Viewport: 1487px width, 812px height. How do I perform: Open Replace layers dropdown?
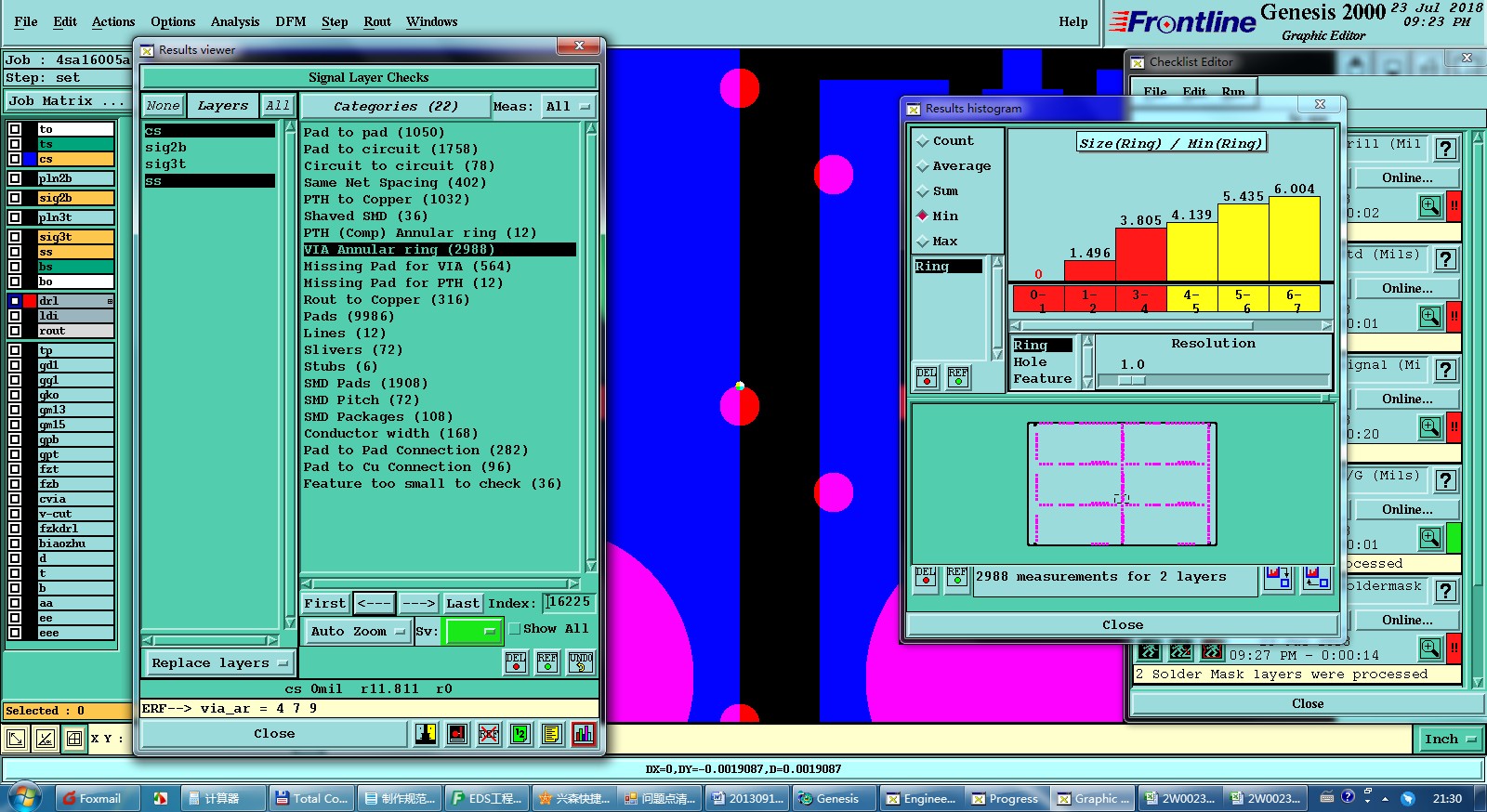[220, 663]
